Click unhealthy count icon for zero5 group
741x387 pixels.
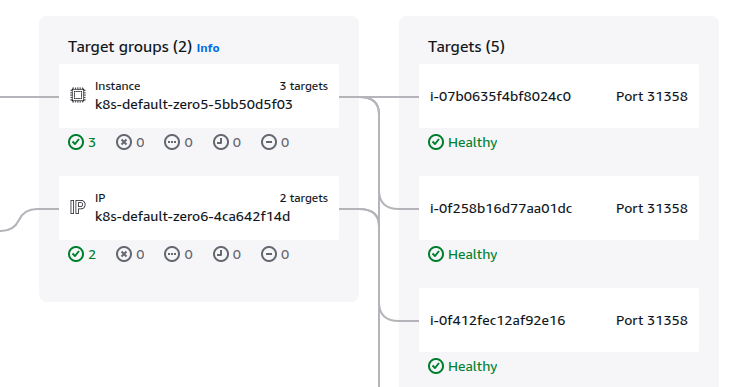[x=124, y=142]
